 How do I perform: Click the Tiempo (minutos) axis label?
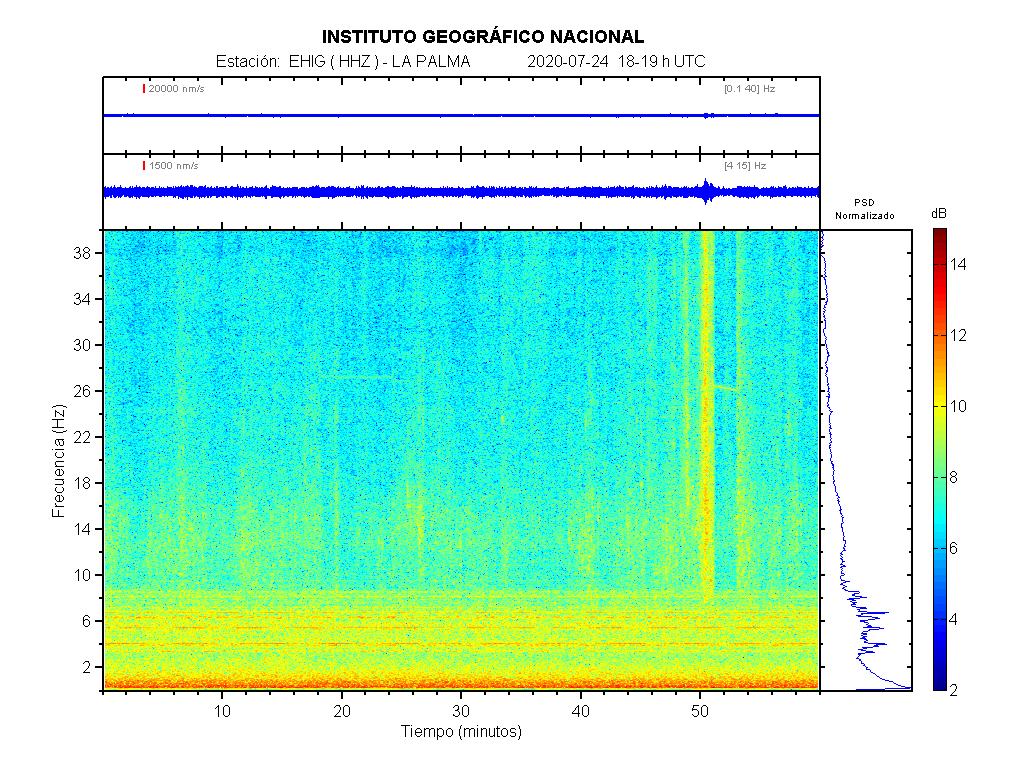pos(461,732)
